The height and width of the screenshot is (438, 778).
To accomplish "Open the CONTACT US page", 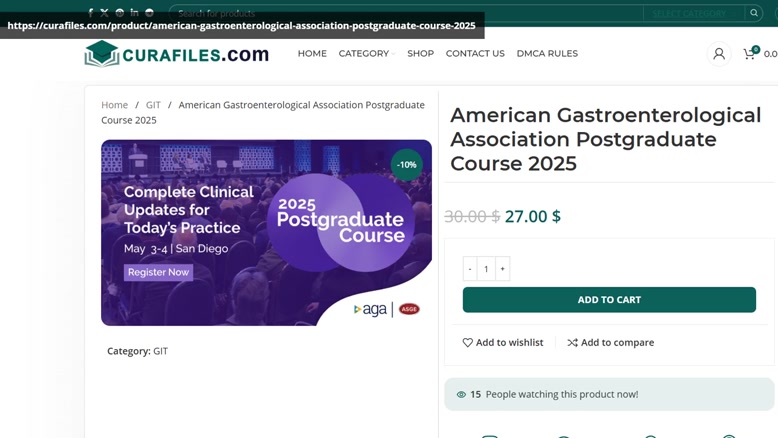I will [x=475, y=54].
